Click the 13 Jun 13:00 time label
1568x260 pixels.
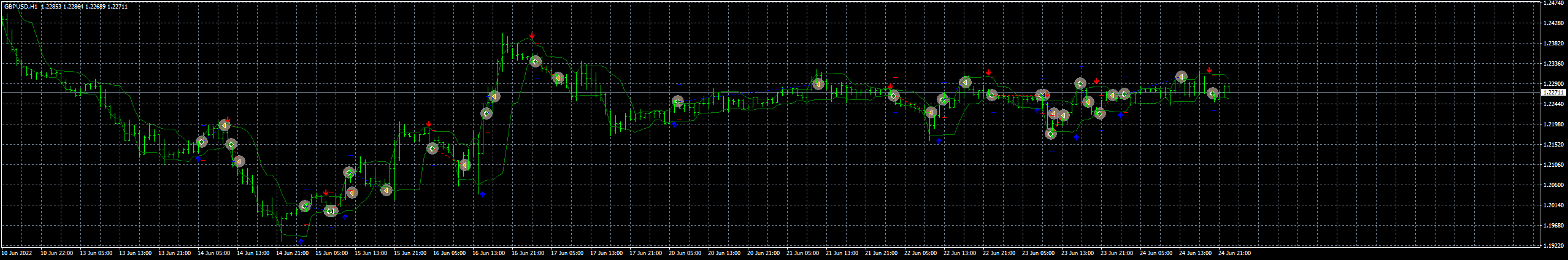click(136, 253)
